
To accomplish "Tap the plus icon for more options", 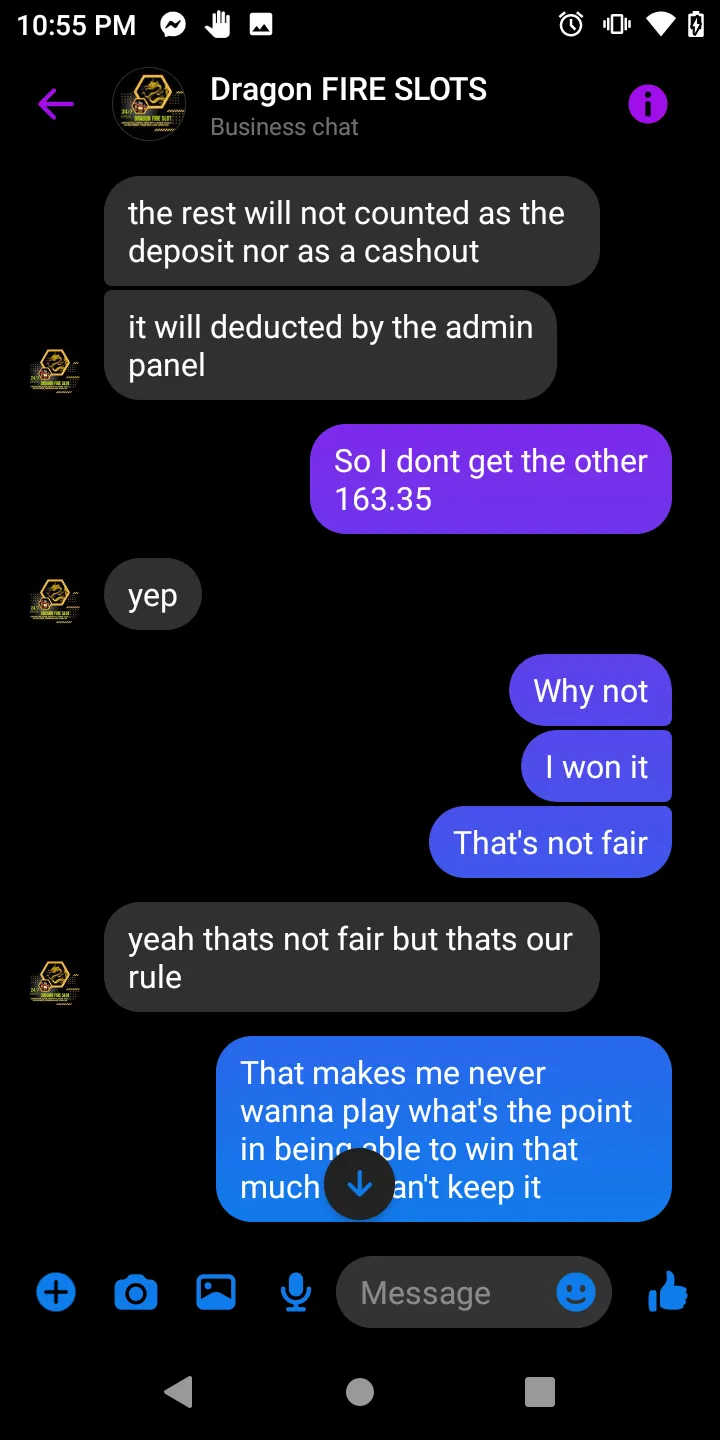I will point(56,1293).
